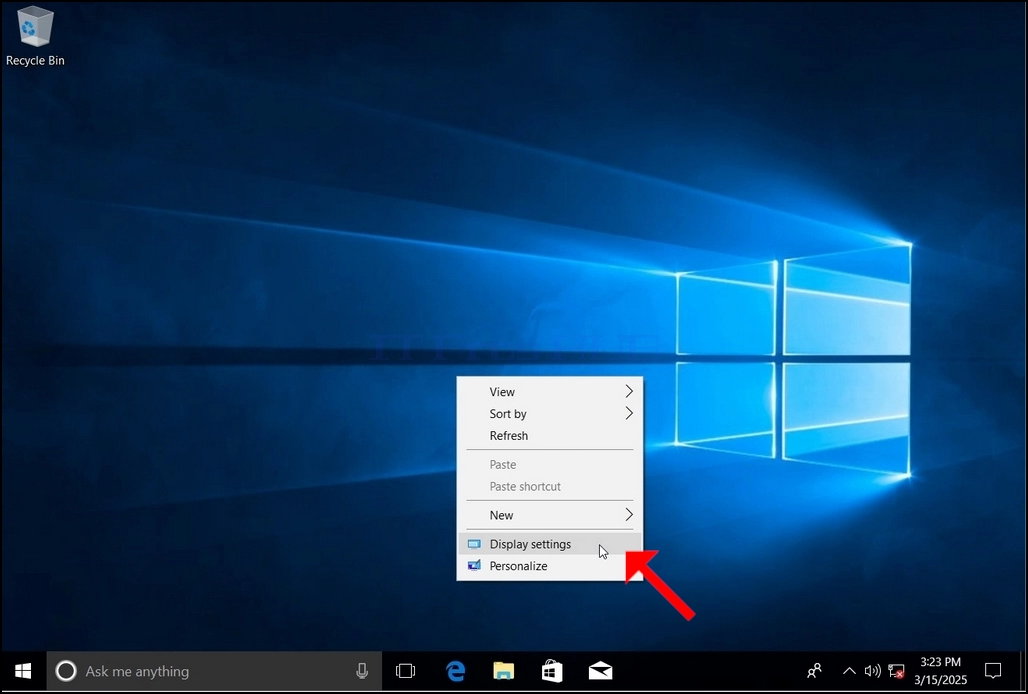
Task: Open the Recycle Bin desktop icon
Action: pyautogui.click(x=35, y=36)
